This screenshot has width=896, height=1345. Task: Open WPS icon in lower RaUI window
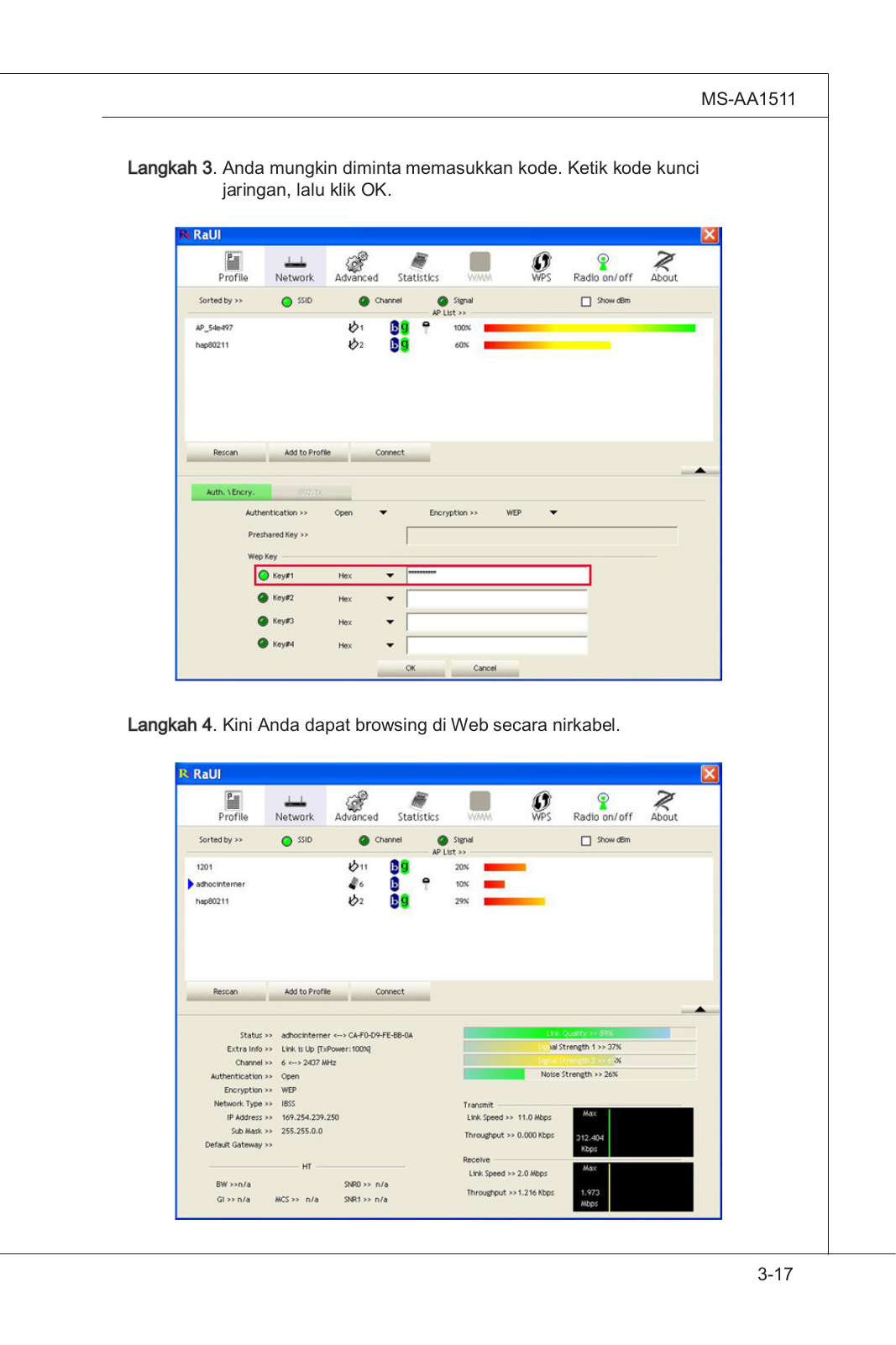tap(542, 806)
